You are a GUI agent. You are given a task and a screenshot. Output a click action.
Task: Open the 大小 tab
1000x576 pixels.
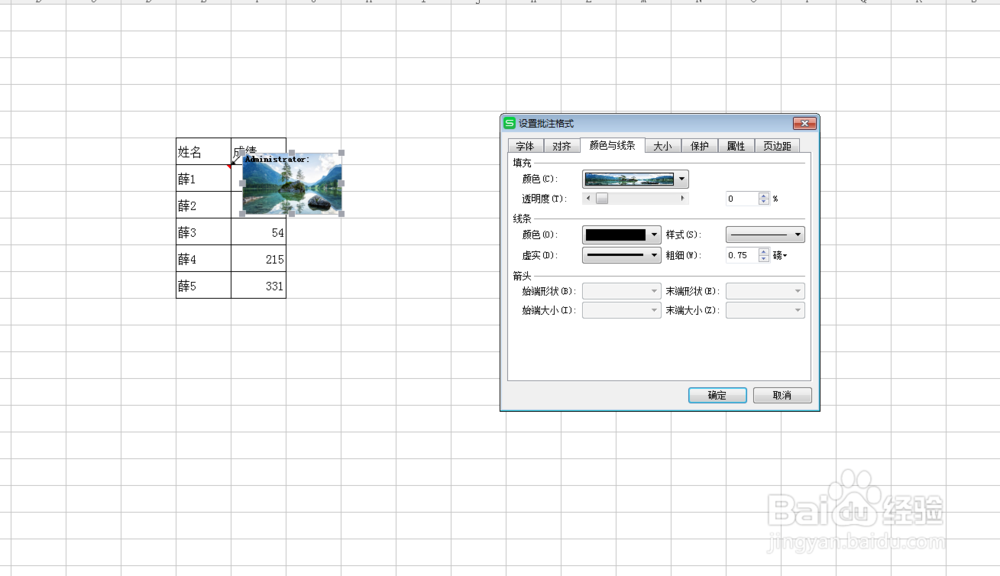tap(663, 146)
